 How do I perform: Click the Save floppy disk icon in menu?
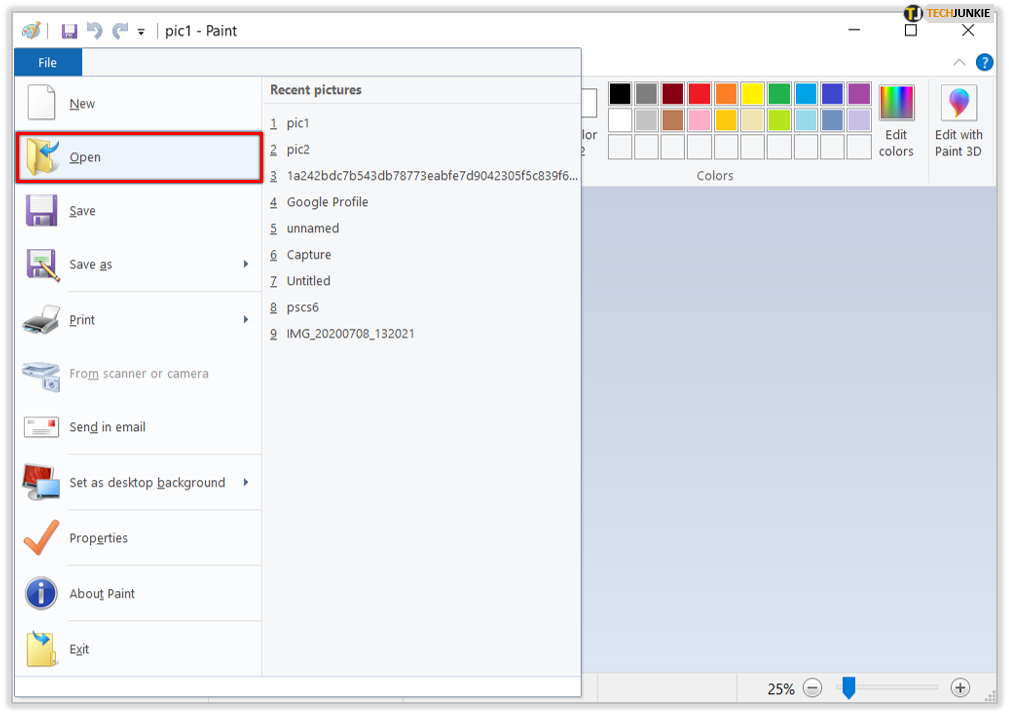(x=42, y=210)
